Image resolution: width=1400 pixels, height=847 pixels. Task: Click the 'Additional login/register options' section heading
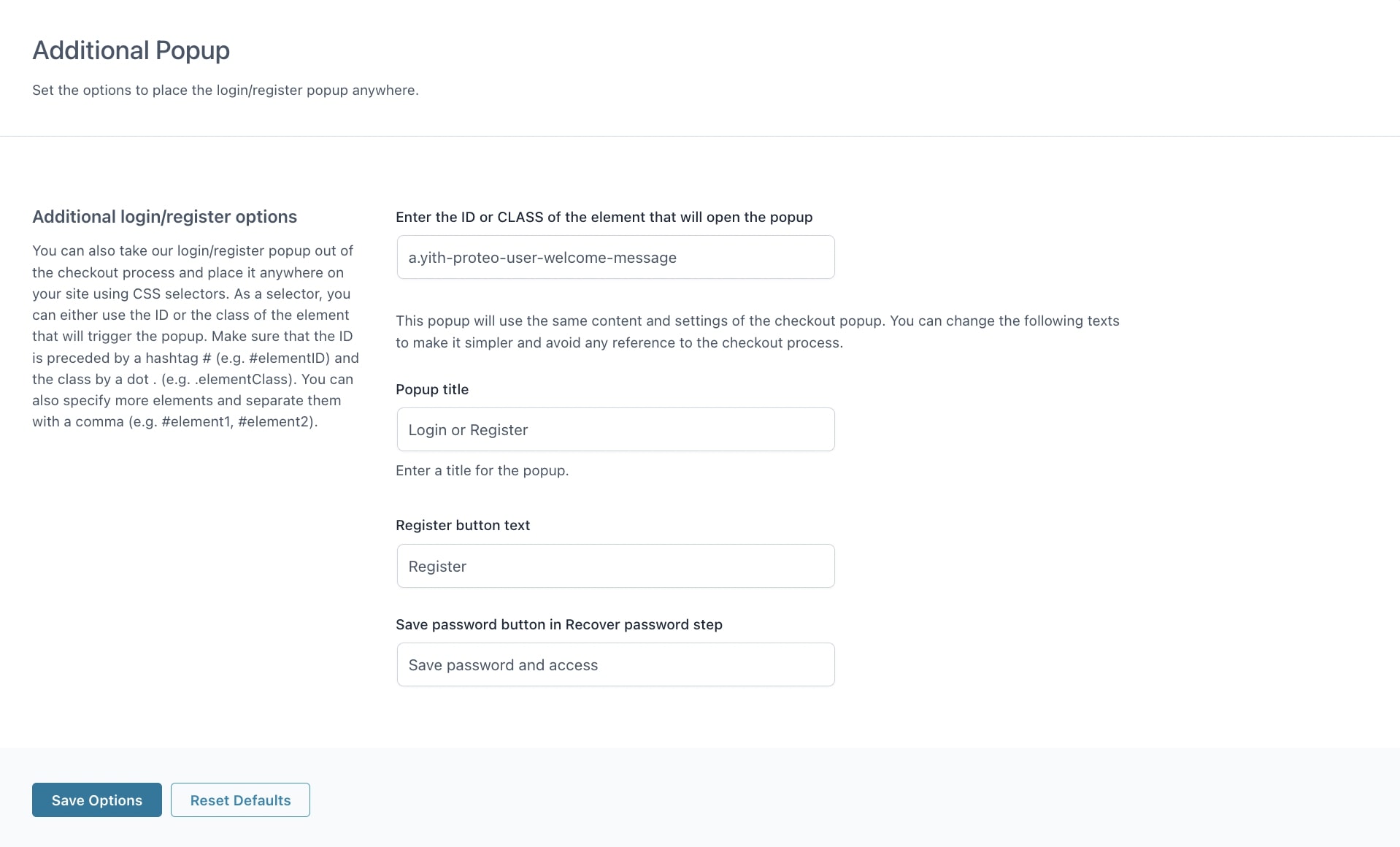(x=164, y=217)
